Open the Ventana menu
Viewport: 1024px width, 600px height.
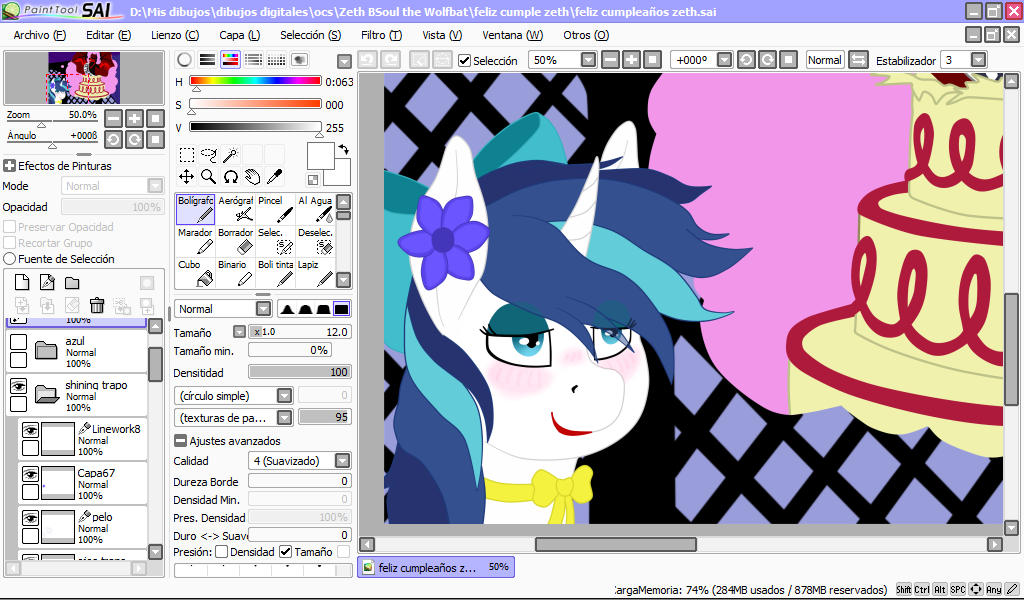pyautogui.click(x=513, y=35)
